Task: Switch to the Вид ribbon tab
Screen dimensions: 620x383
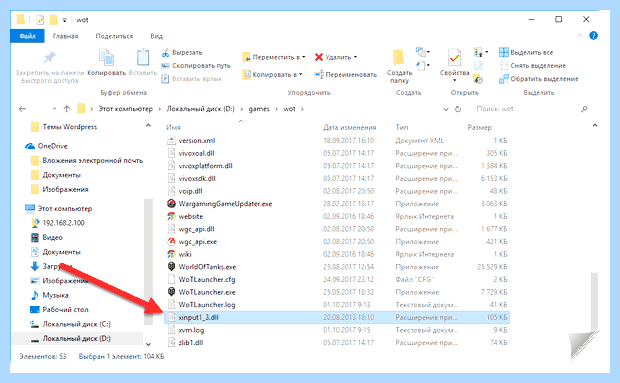Action: tap(157, 36)
